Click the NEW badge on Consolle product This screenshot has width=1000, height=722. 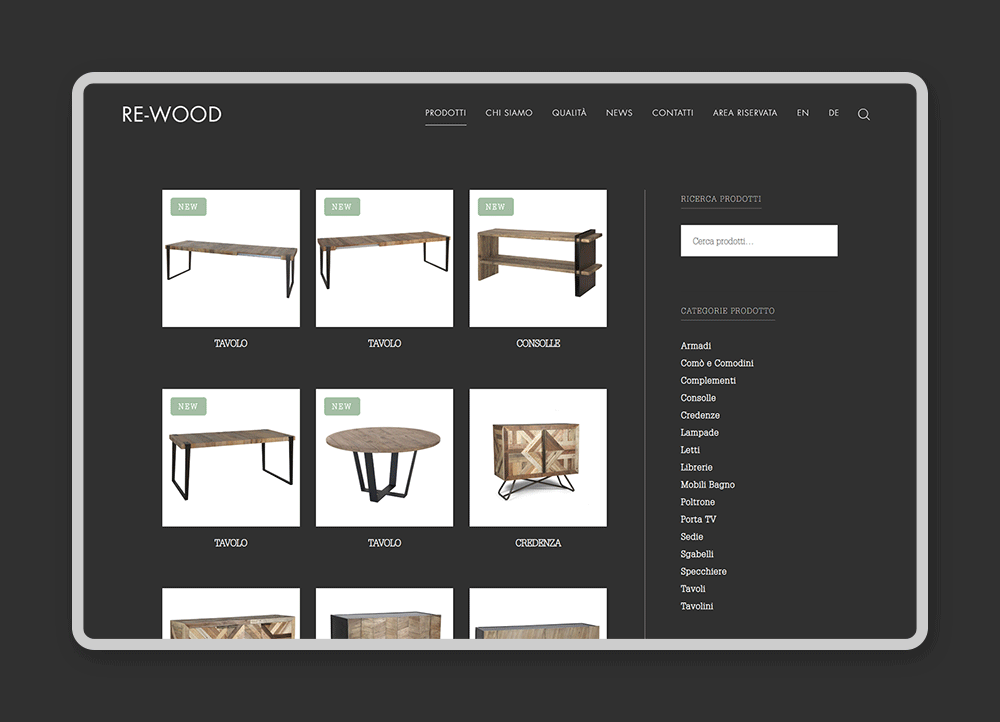tap(496, 207)
